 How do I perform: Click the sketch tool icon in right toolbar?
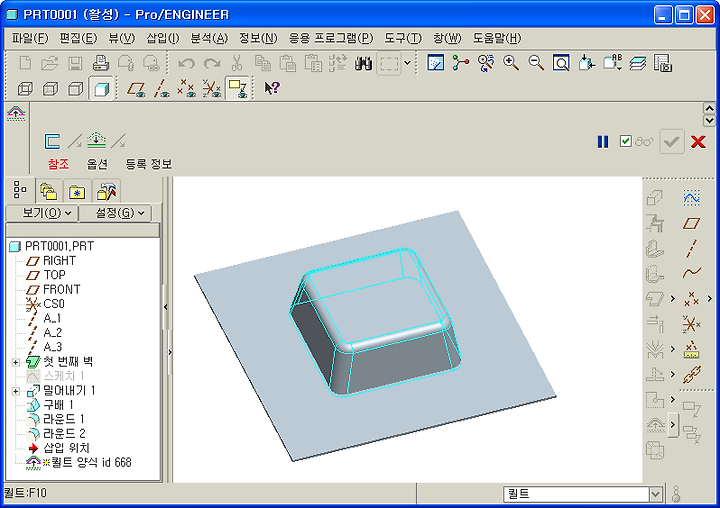click(691, 198)
